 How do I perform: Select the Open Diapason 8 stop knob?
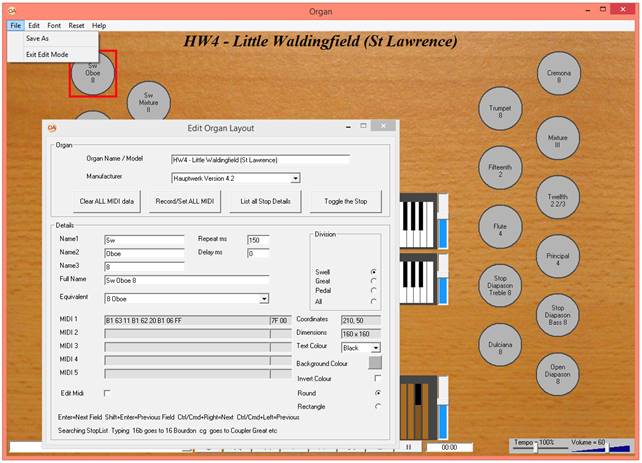[558, 373]
